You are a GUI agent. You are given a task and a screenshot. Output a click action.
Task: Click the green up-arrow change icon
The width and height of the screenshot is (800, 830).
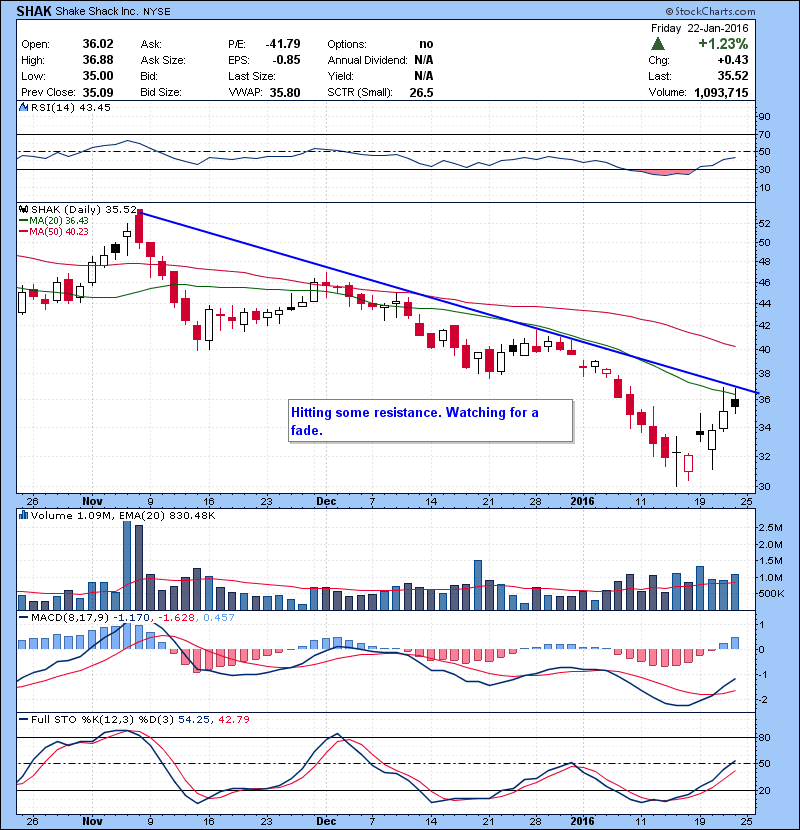pyautogui.click(x=658, y=44)
